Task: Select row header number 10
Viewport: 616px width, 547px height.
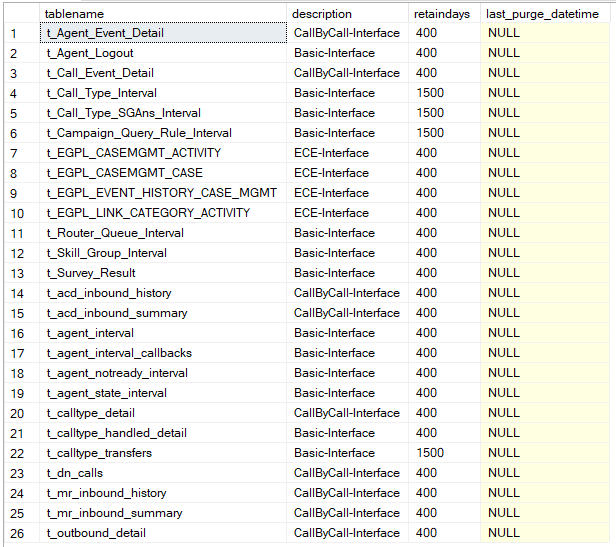Action: (x=22, y=213)
